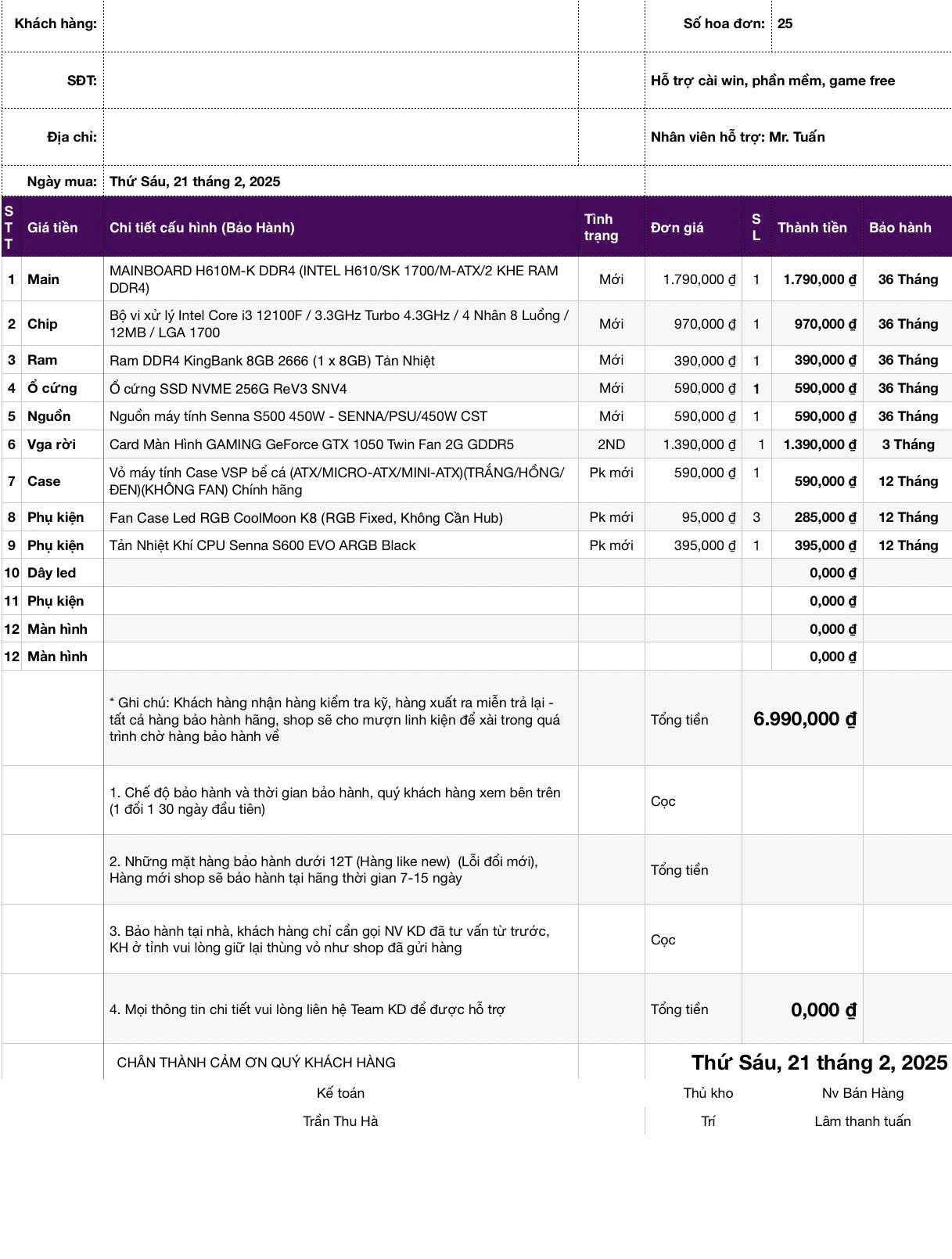Click the GTX 1050 card's 2ND status cell
Screen dimensions: 952x1259
tap(611, 444)
